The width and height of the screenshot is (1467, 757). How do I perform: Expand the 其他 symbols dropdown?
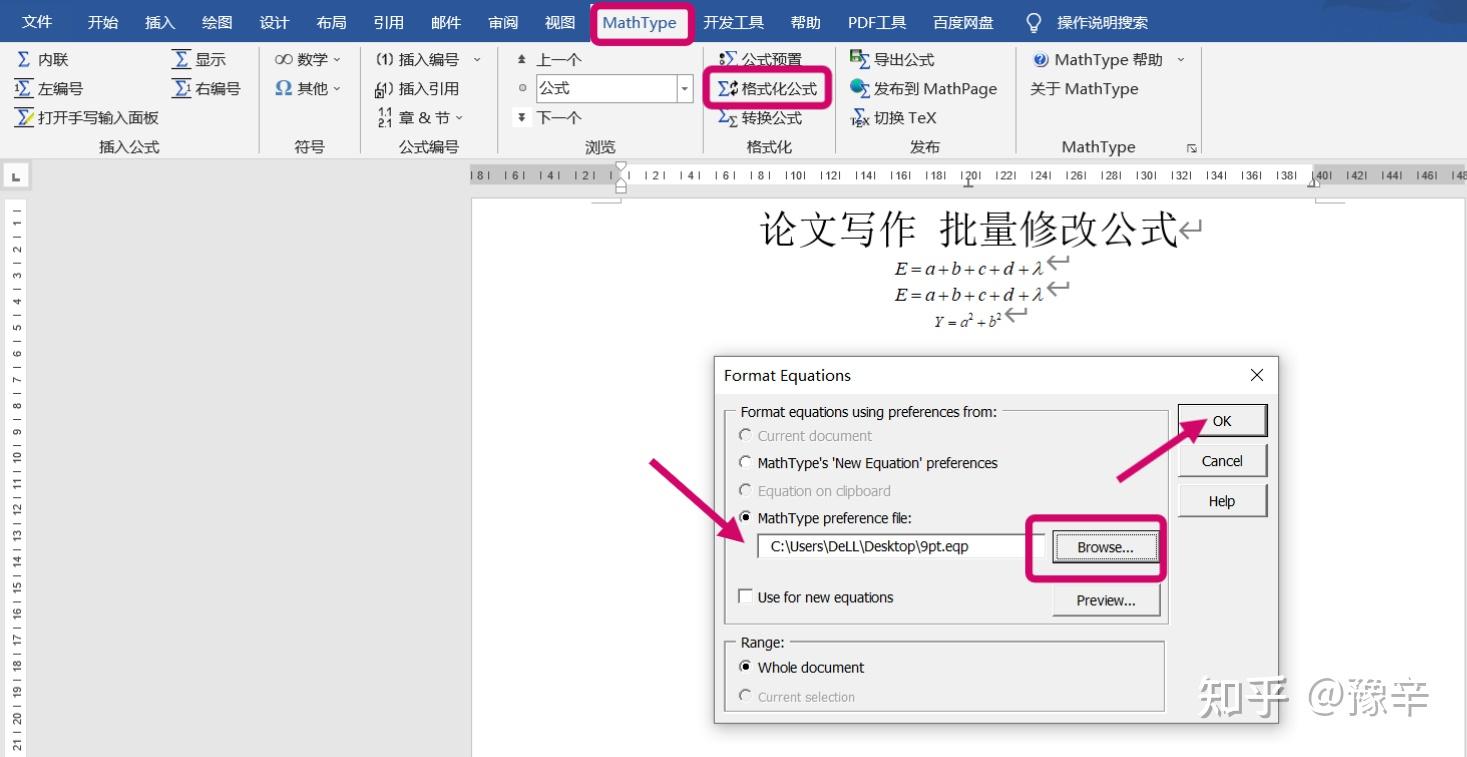(308, 89)
